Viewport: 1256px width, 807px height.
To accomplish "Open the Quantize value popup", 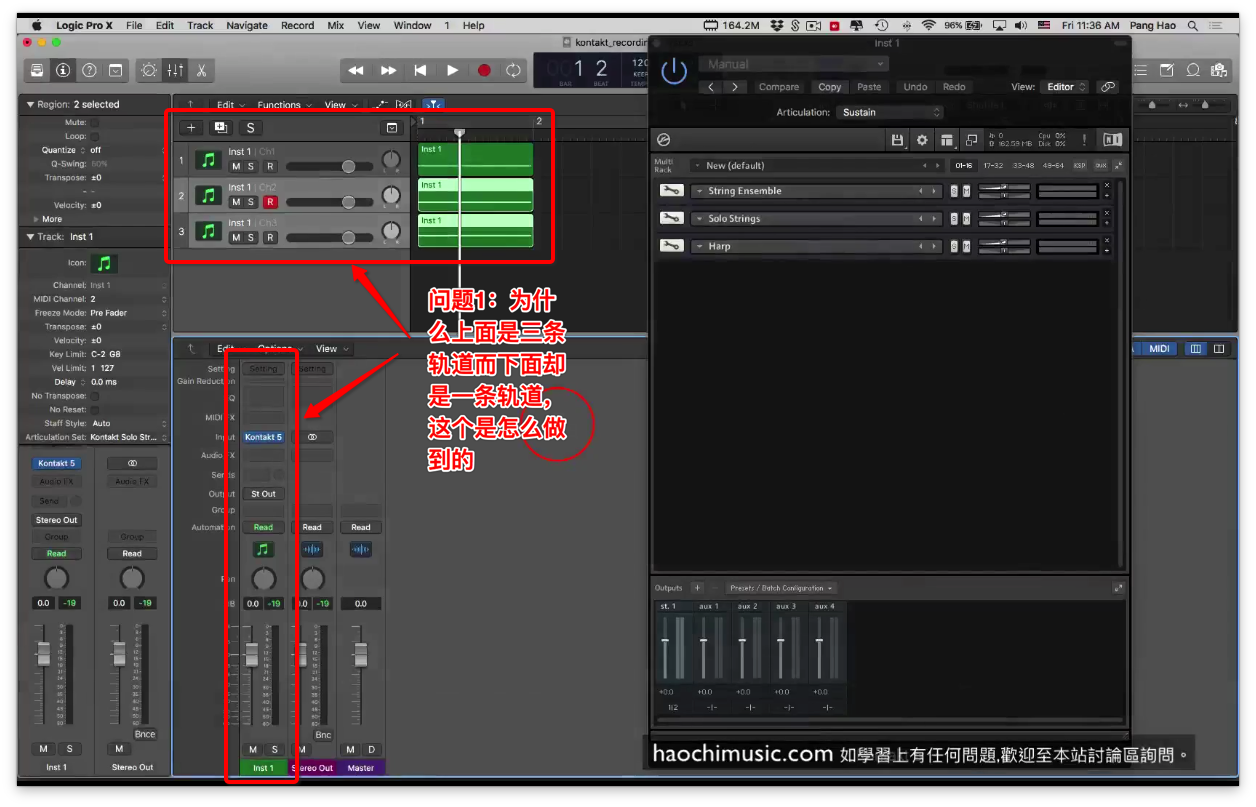I will [129, 150].
